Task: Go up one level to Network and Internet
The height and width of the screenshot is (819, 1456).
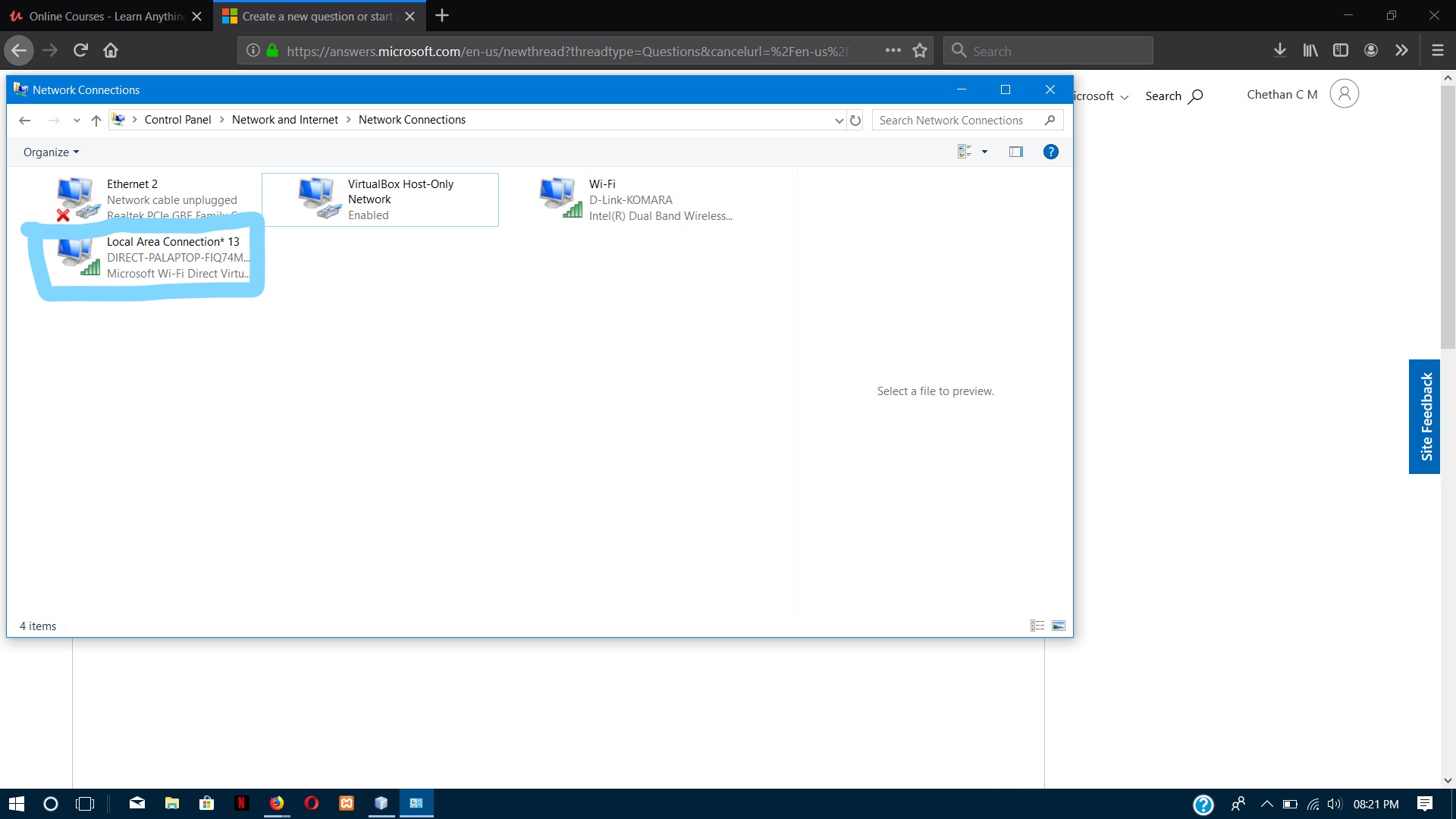Action: click(x=96, y=121)
